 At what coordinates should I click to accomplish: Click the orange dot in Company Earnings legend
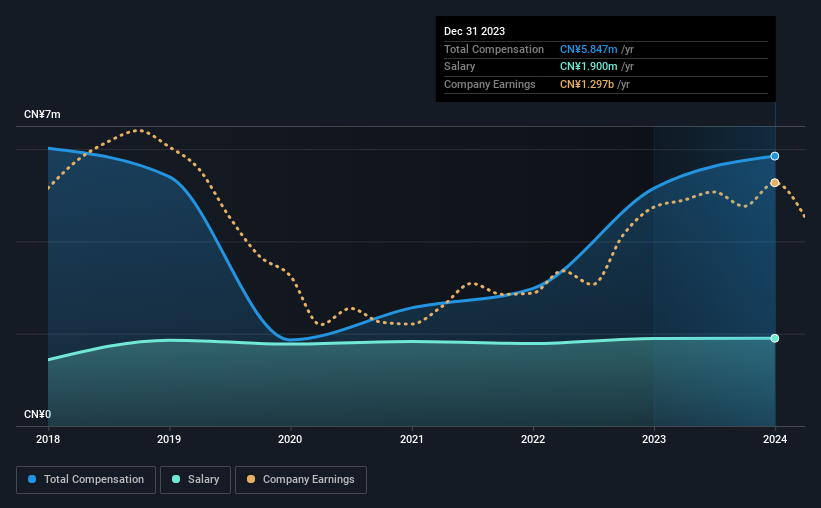coord(251,479)
